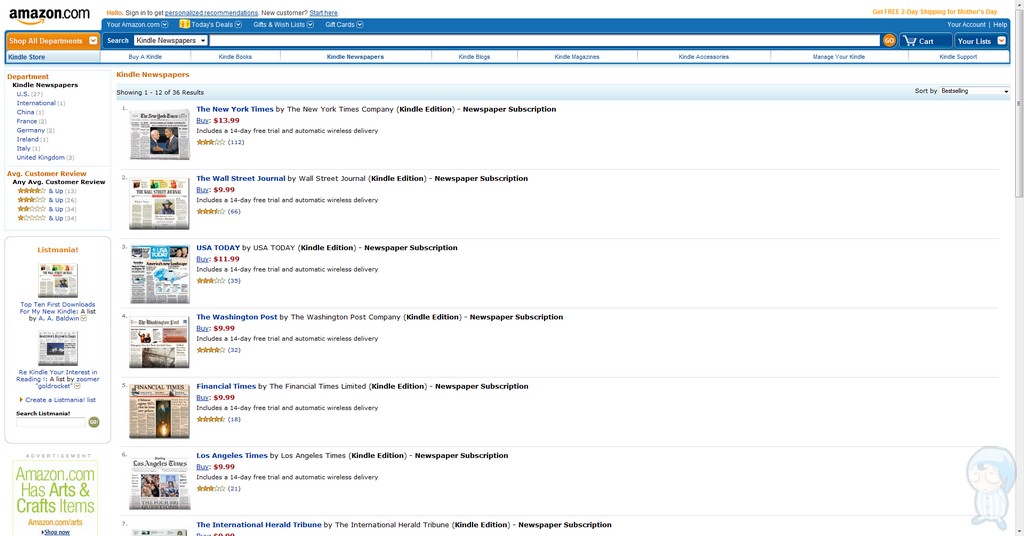Image resolution: width=1024 pixels, height=536 pixels.
Task: Click the Today's Deals gift icon
Action: coord(185,24)
